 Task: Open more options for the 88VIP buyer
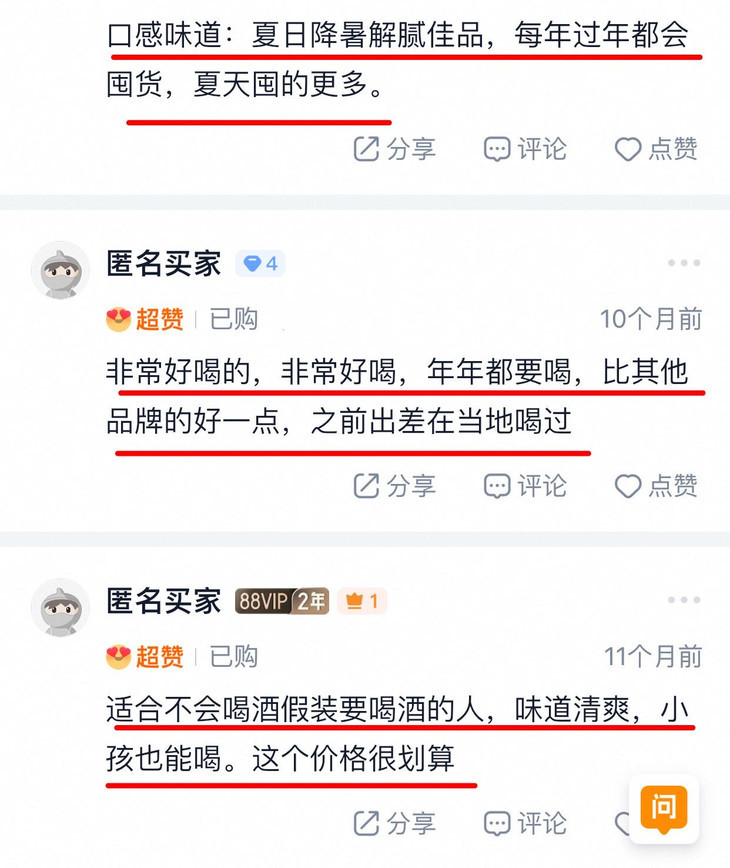pyautogui.click(x=684, y=600)
